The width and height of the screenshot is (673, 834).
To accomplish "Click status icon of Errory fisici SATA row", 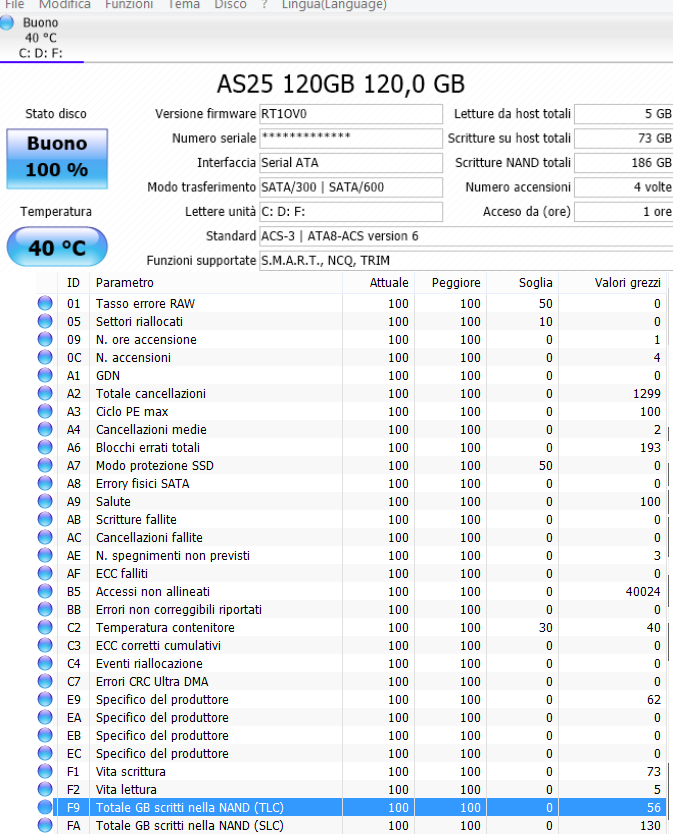I will point(45,483).
